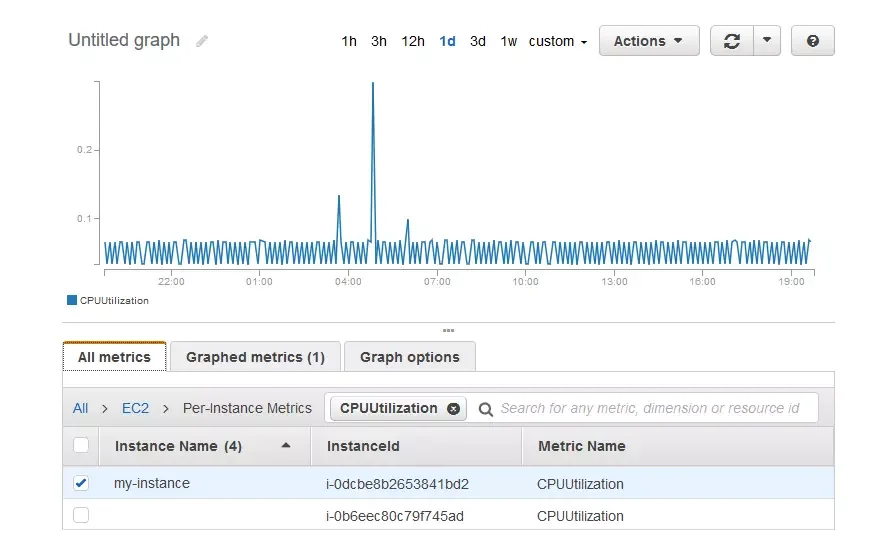
Task: Open the Actions dropdown menu
Action: click(x=649, y=41)
